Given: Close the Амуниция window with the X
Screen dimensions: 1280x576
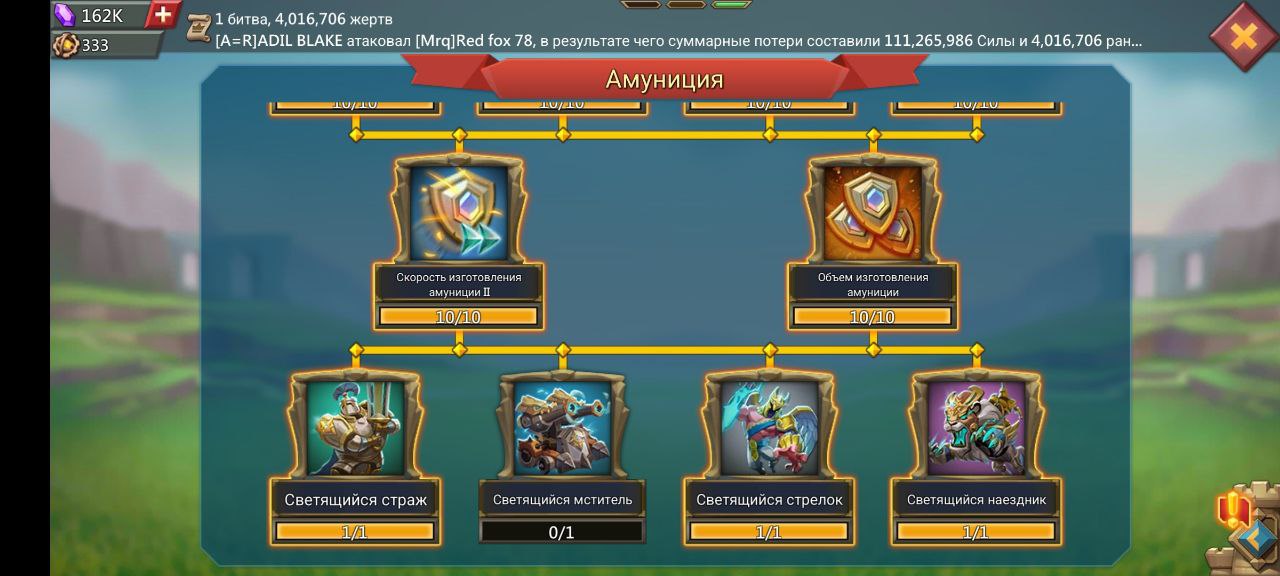Looking at the screenshot, I should coord(1243,37).
